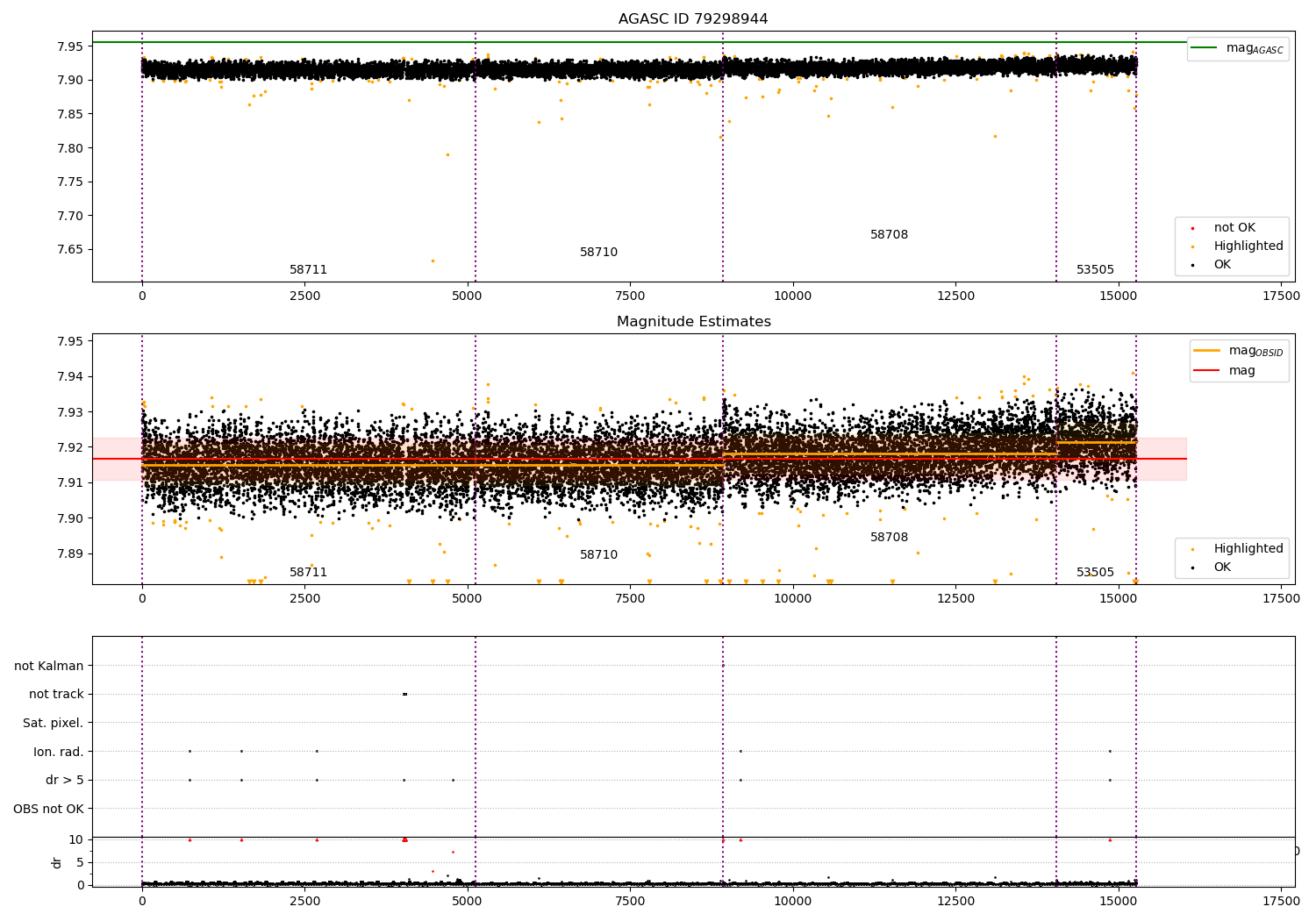The image size is (1316, 921).
Task: Click the 5 y-tick on dr plot
Action: (81, 862)
